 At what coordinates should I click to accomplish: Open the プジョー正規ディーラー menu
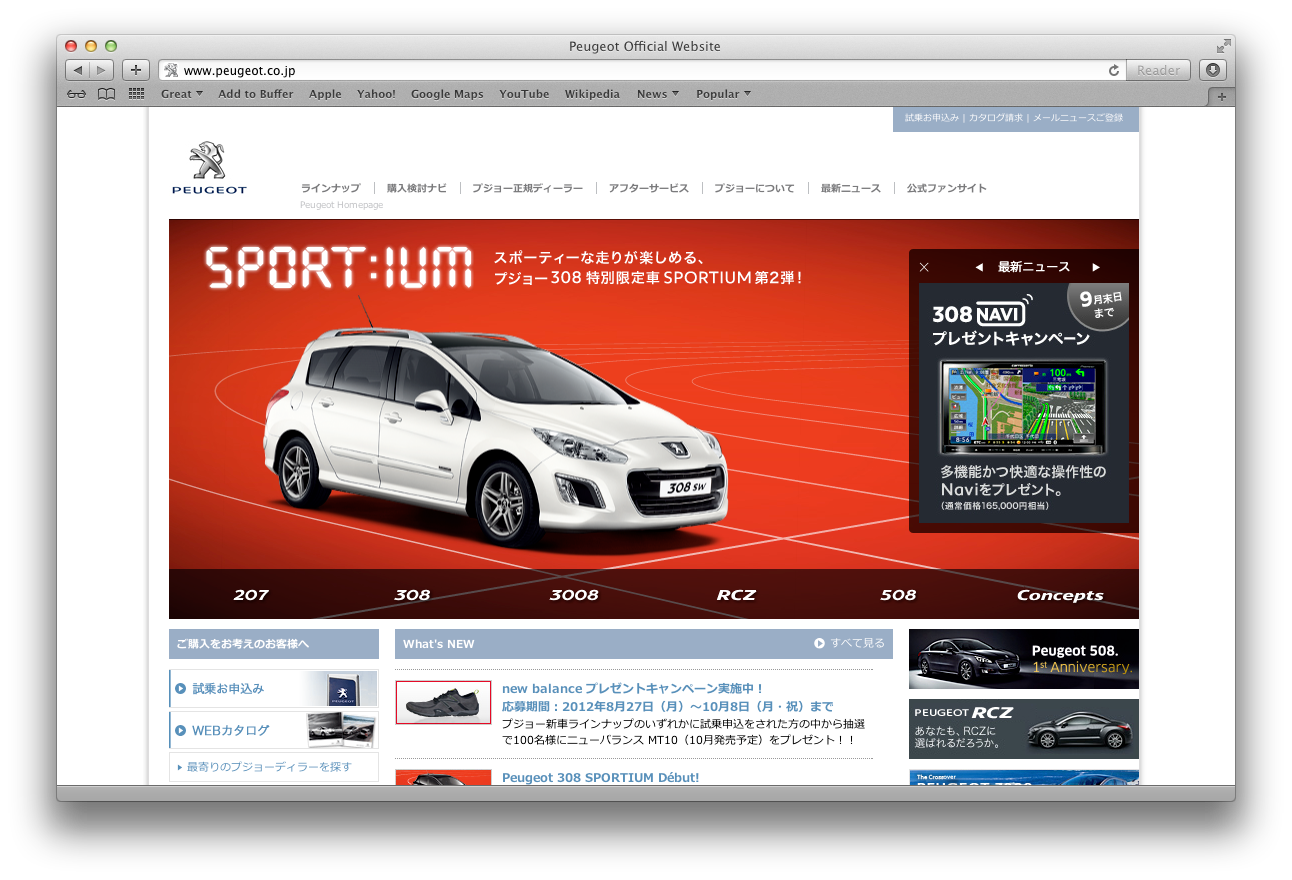point(527,188)
